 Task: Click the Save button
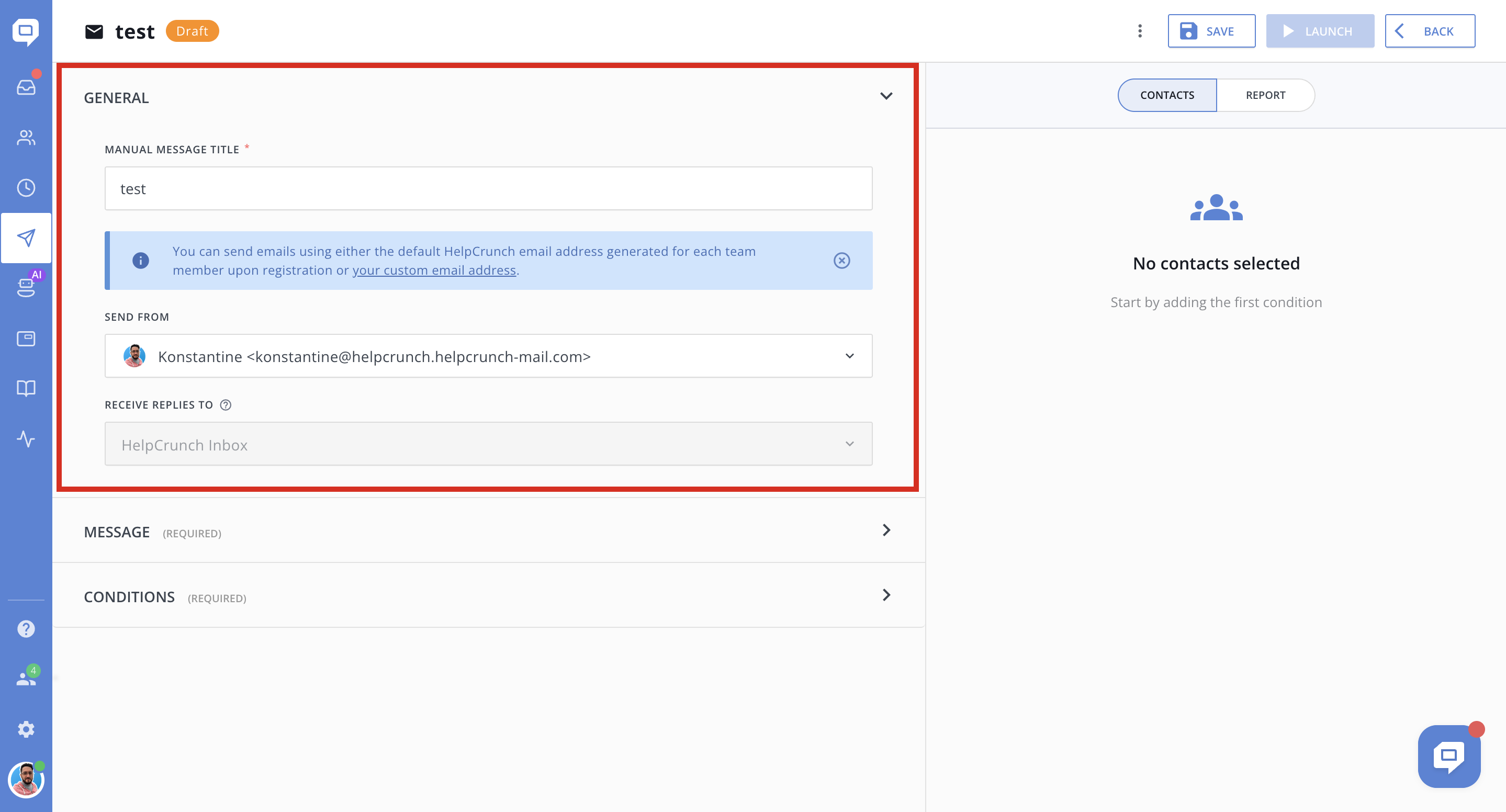(x=1211, y=31)
